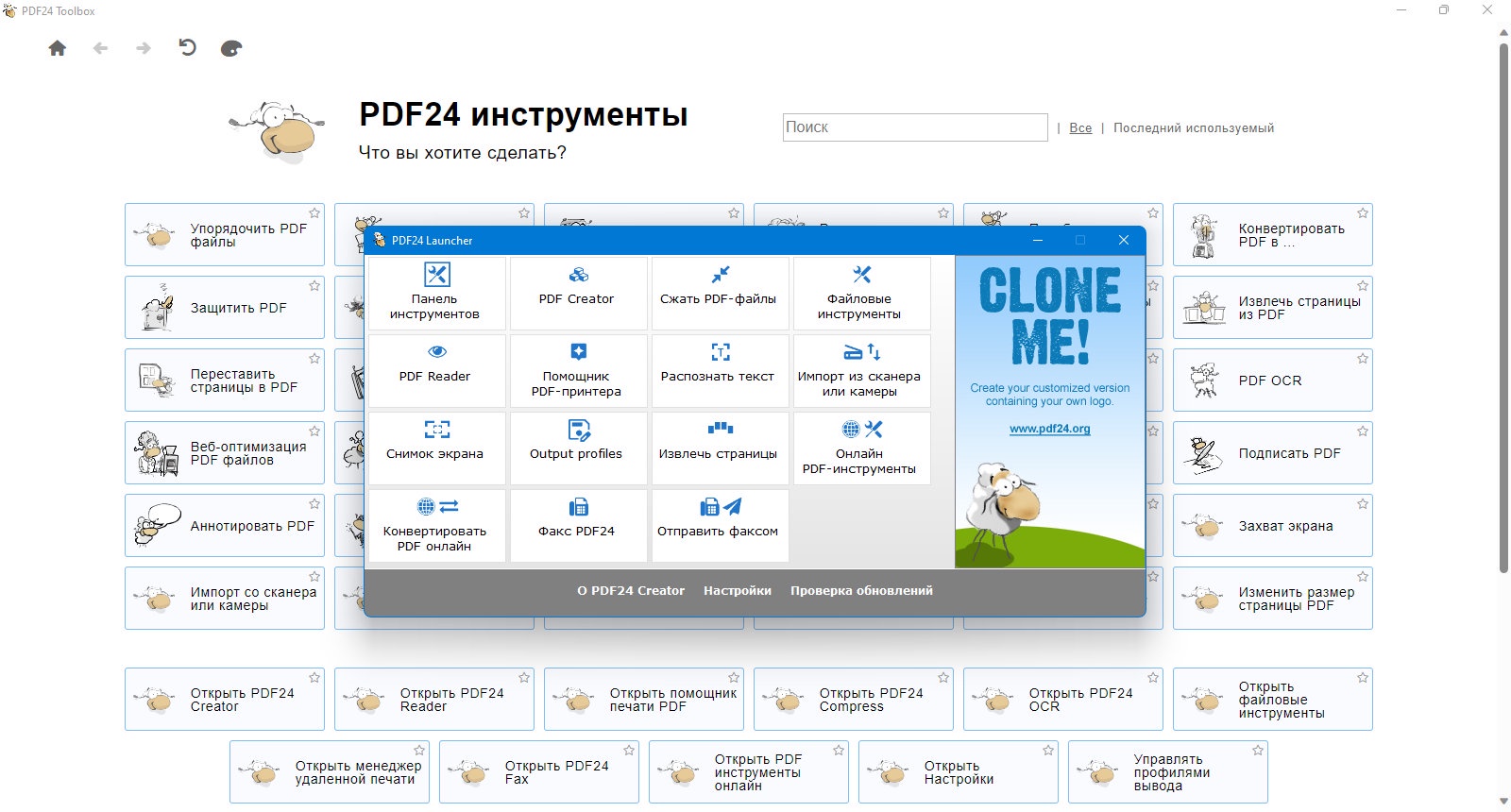Favorite star on PDF OCR tile
Viewport: 1511px width, 812px height.
click(1363, 359)
